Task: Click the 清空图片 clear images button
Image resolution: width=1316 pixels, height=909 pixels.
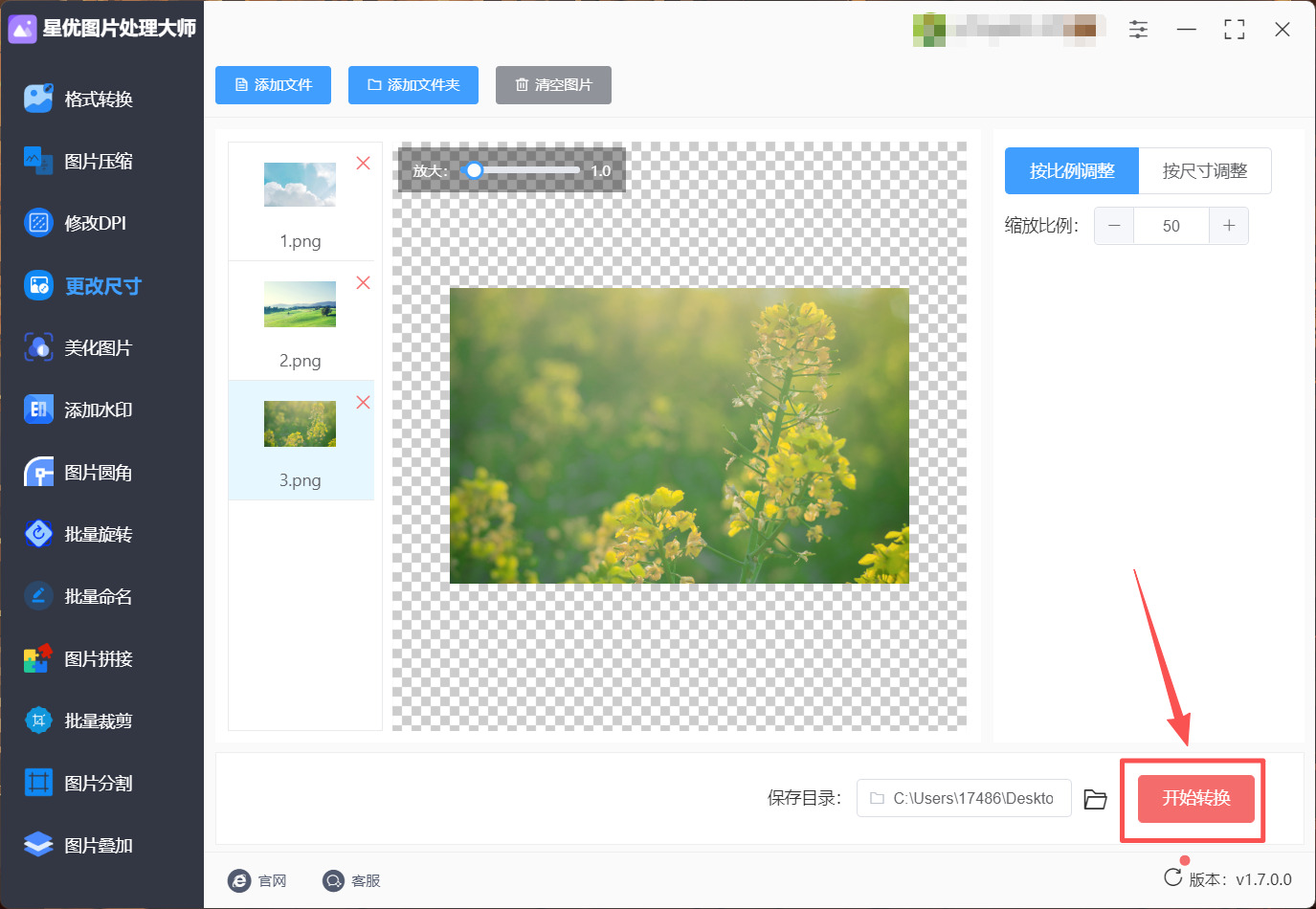Action: click(553, 85)
